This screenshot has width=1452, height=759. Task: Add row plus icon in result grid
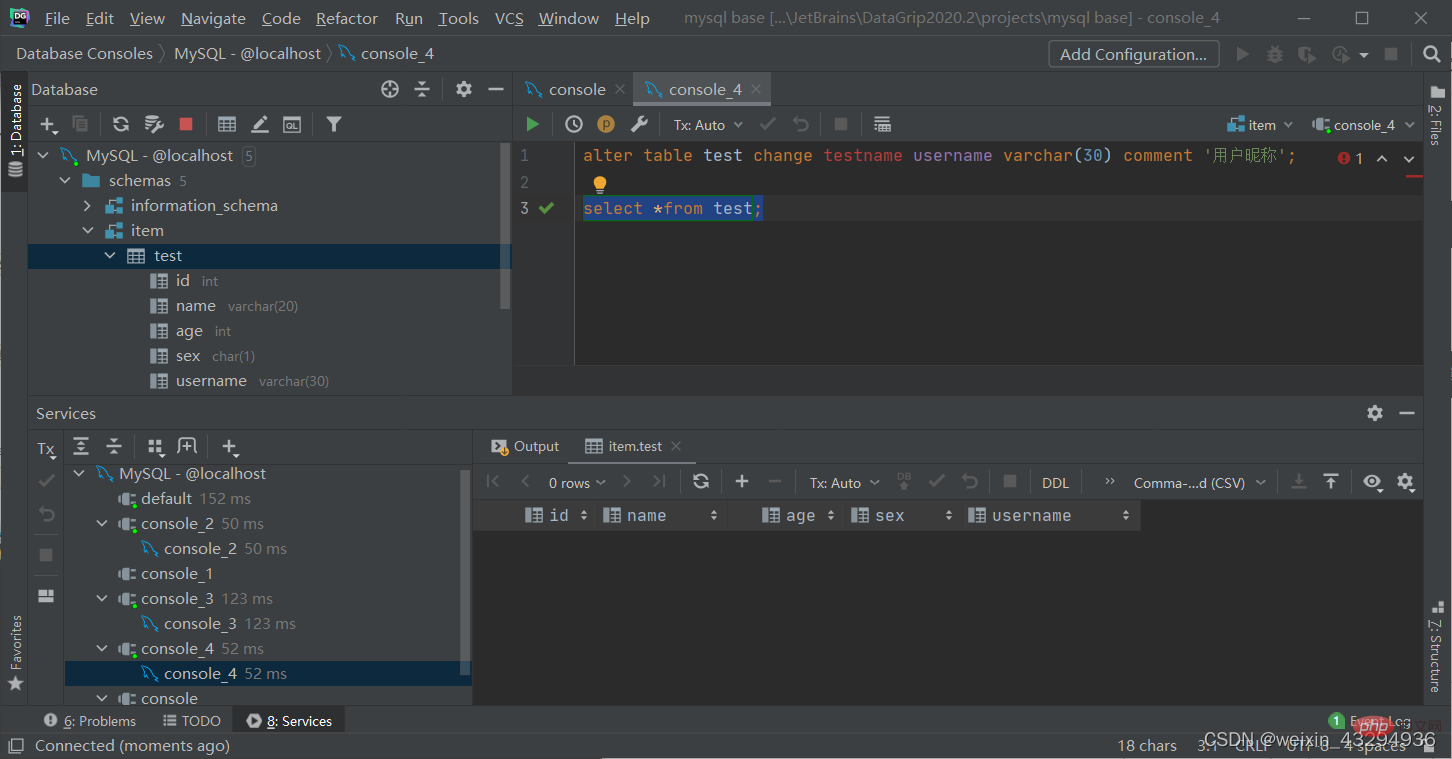(742, 481)
